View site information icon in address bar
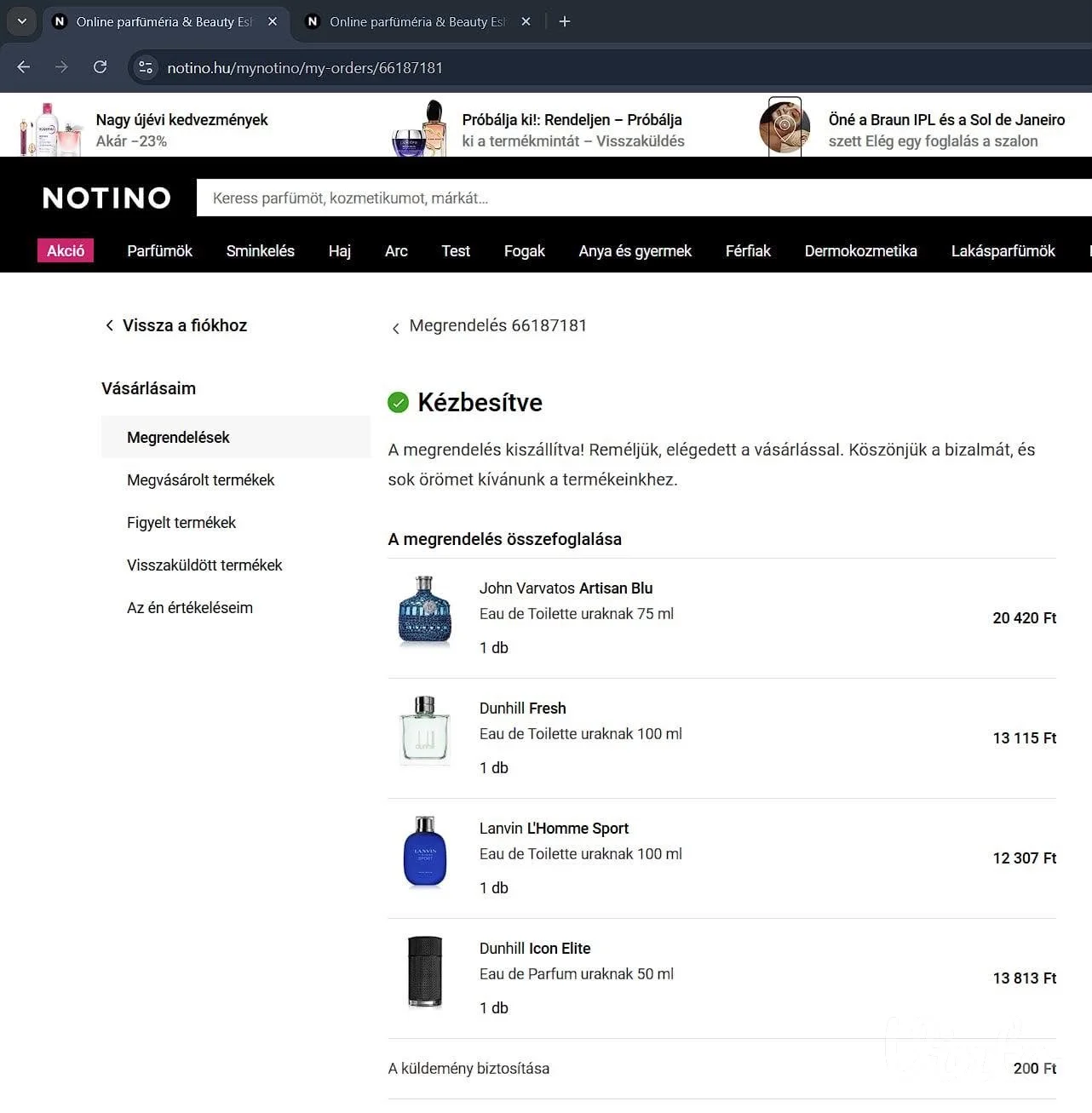The image size is (1092, 1113). point(146,67)
